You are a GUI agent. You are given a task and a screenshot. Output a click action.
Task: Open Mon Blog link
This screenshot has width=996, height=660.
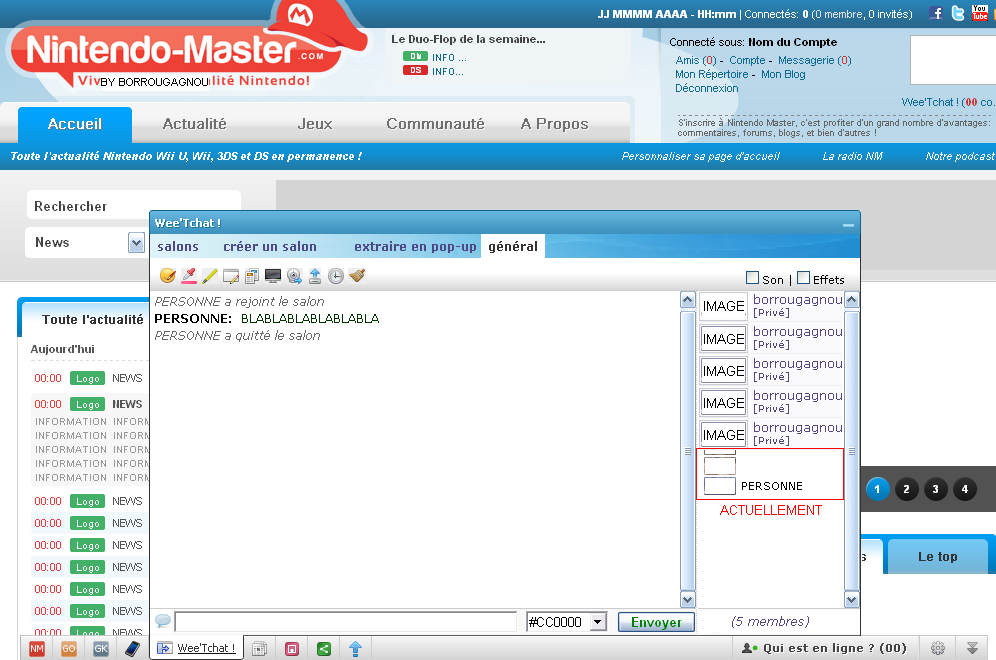[783, 74]
